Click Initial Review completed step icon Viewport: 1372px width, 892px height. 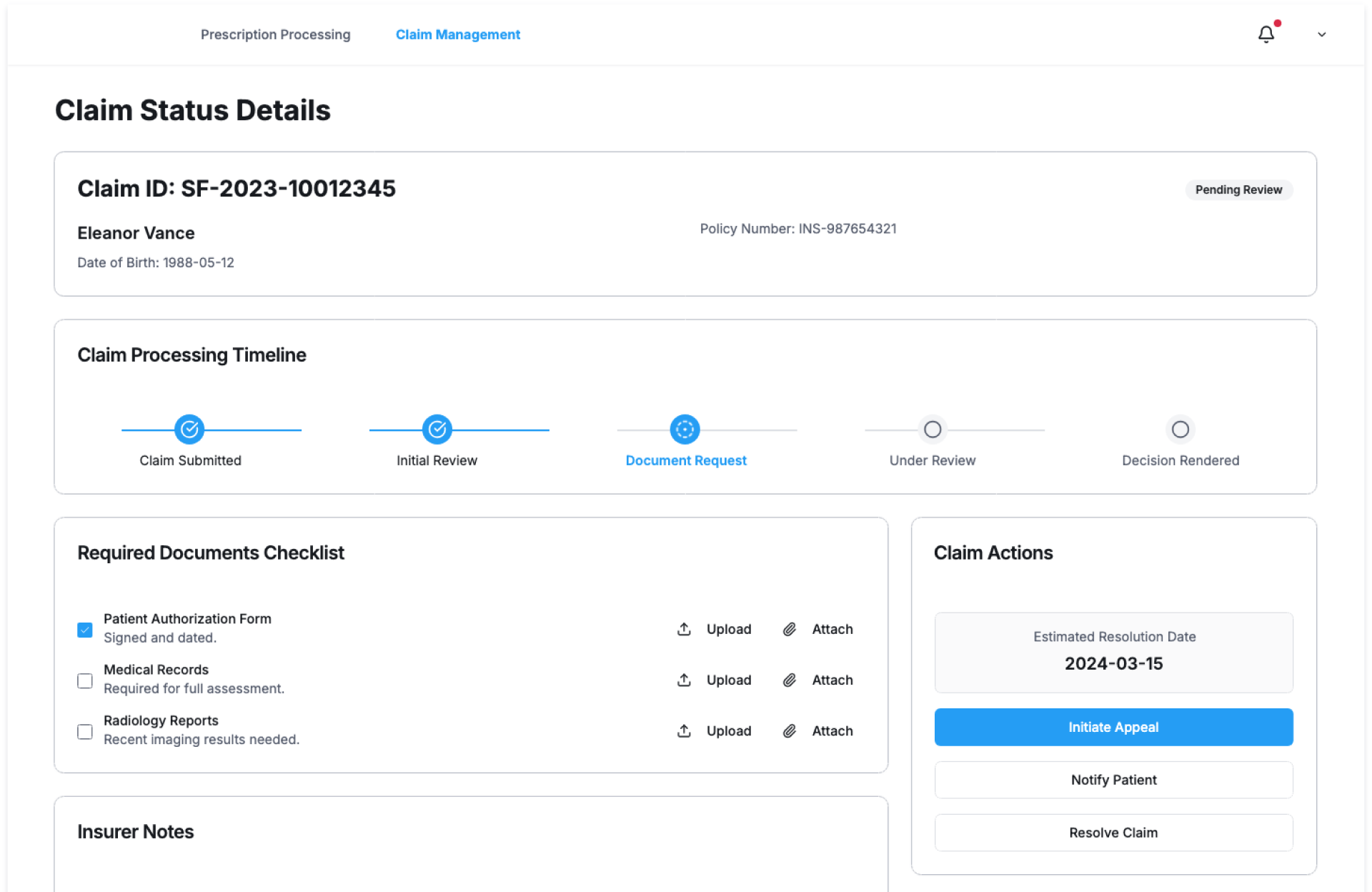(x=437, y=430)
